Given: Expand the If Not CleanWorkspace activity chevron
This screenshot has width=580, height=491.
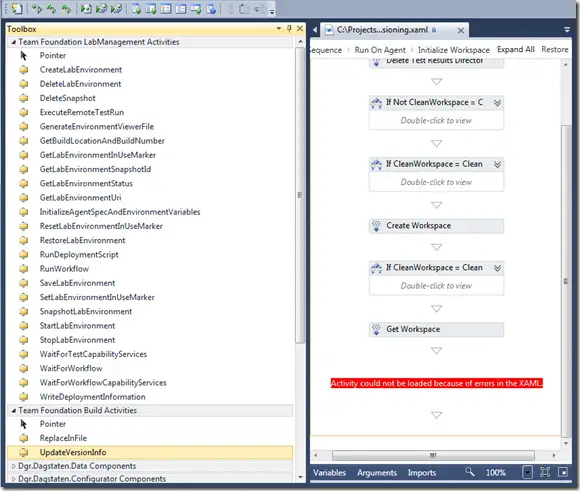Looking at the screenshot, I should (x=498, y=102).
